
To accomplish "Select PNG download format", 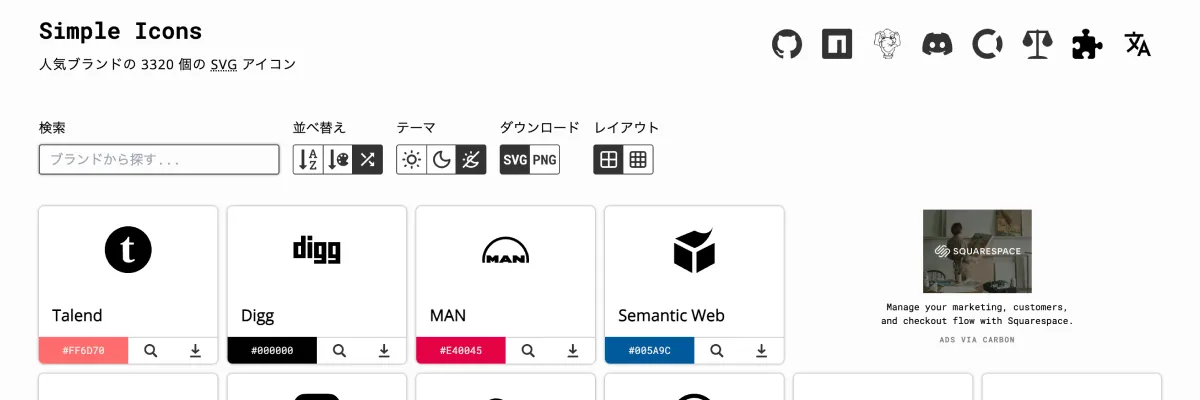I will 545,160.
